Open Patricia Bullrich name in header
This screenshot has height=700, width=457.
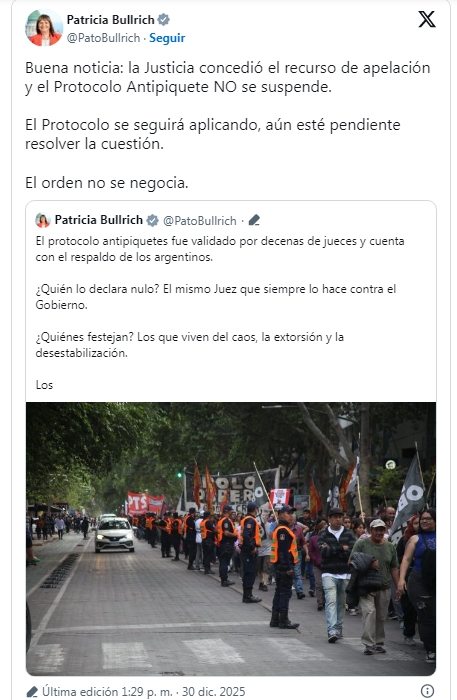(x=110, y=20)
